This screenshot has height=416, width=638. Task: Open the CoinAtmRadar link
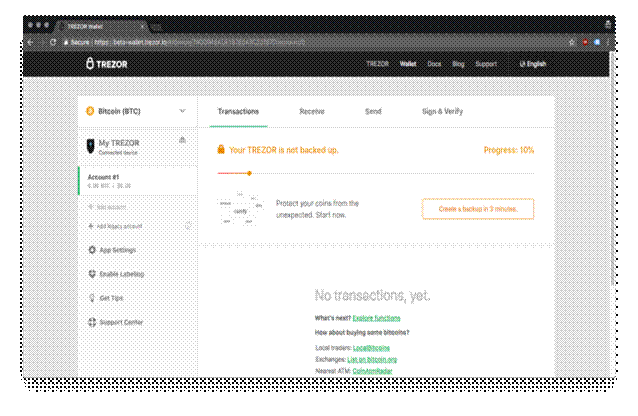(x=372, y=371)
